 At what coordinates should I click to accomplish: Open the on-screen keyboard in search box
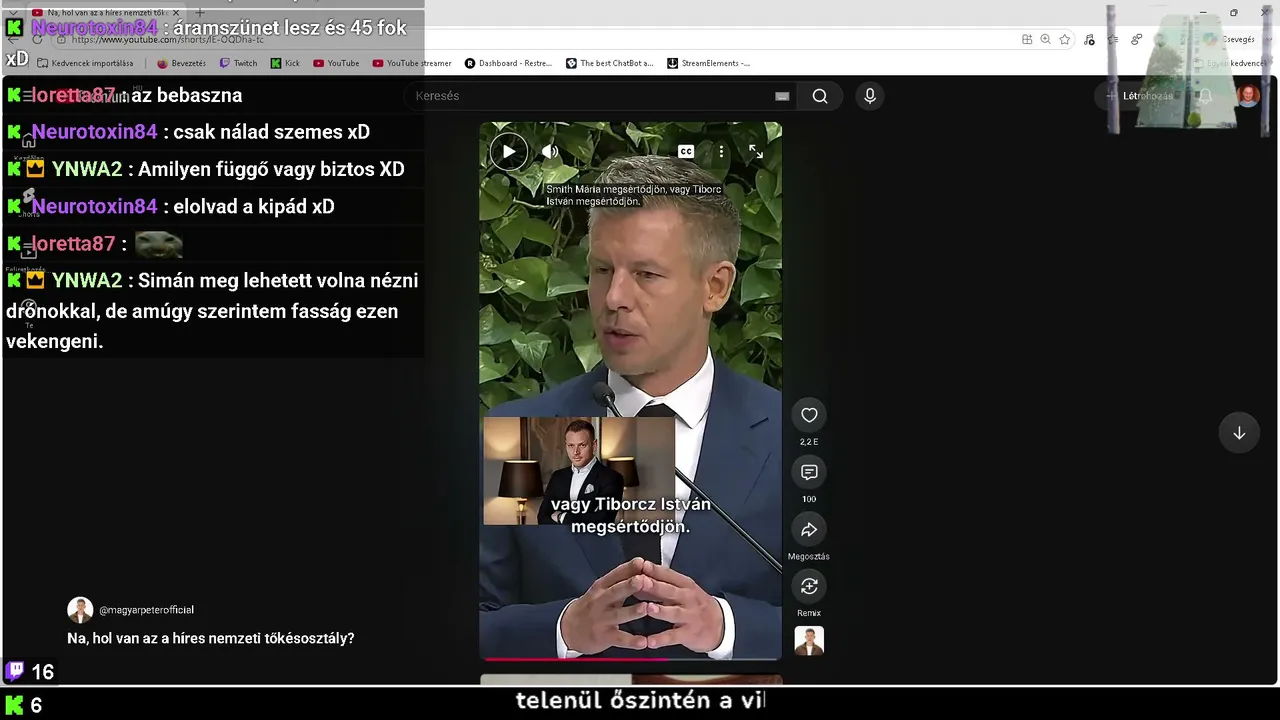click(782, 96)
